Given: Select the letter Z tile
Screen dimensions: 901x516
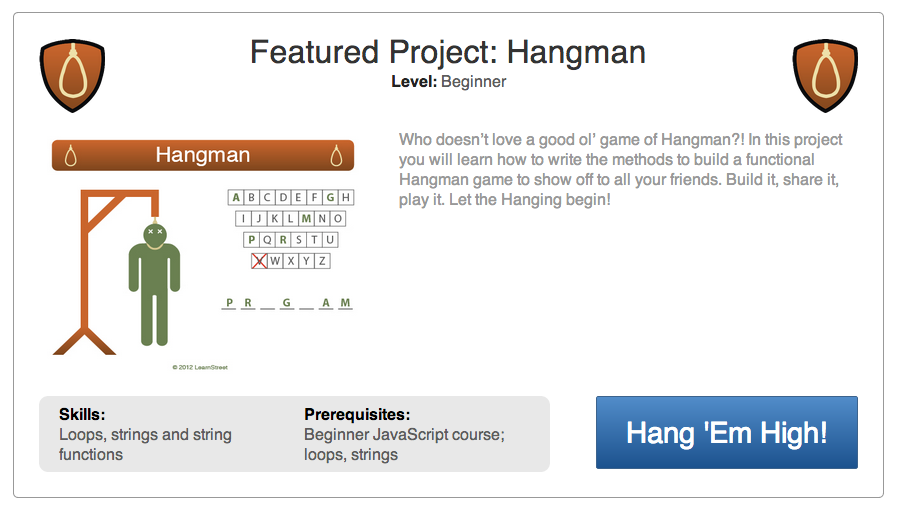Looking at the screenshot, I should [x=322, y=261].
